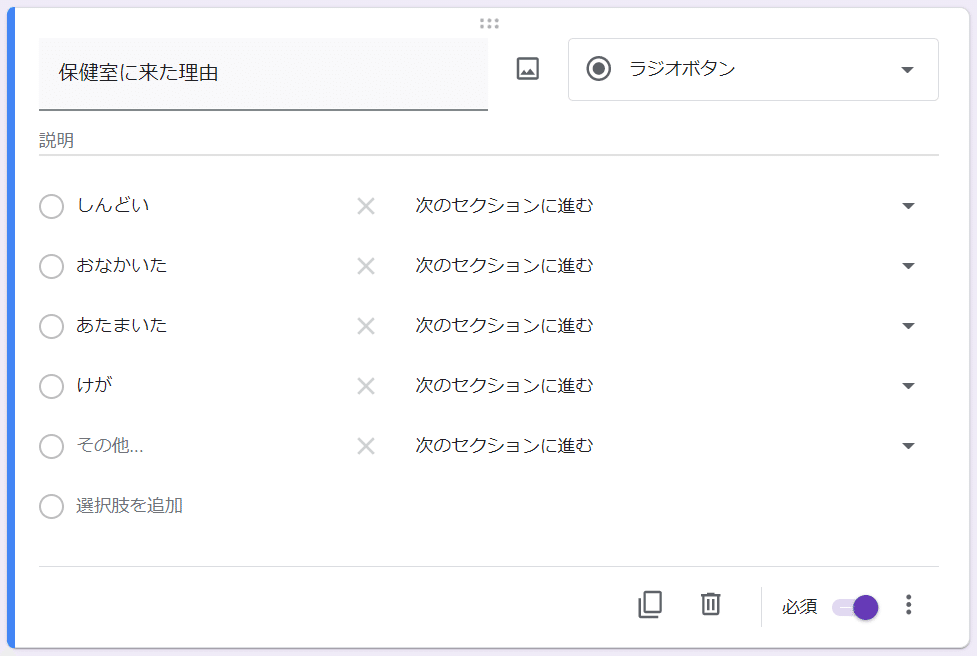This screenshot has height=656, width=977.
Task: Open the ラジオボタン question type dropdown
Action: coord(752,70)
